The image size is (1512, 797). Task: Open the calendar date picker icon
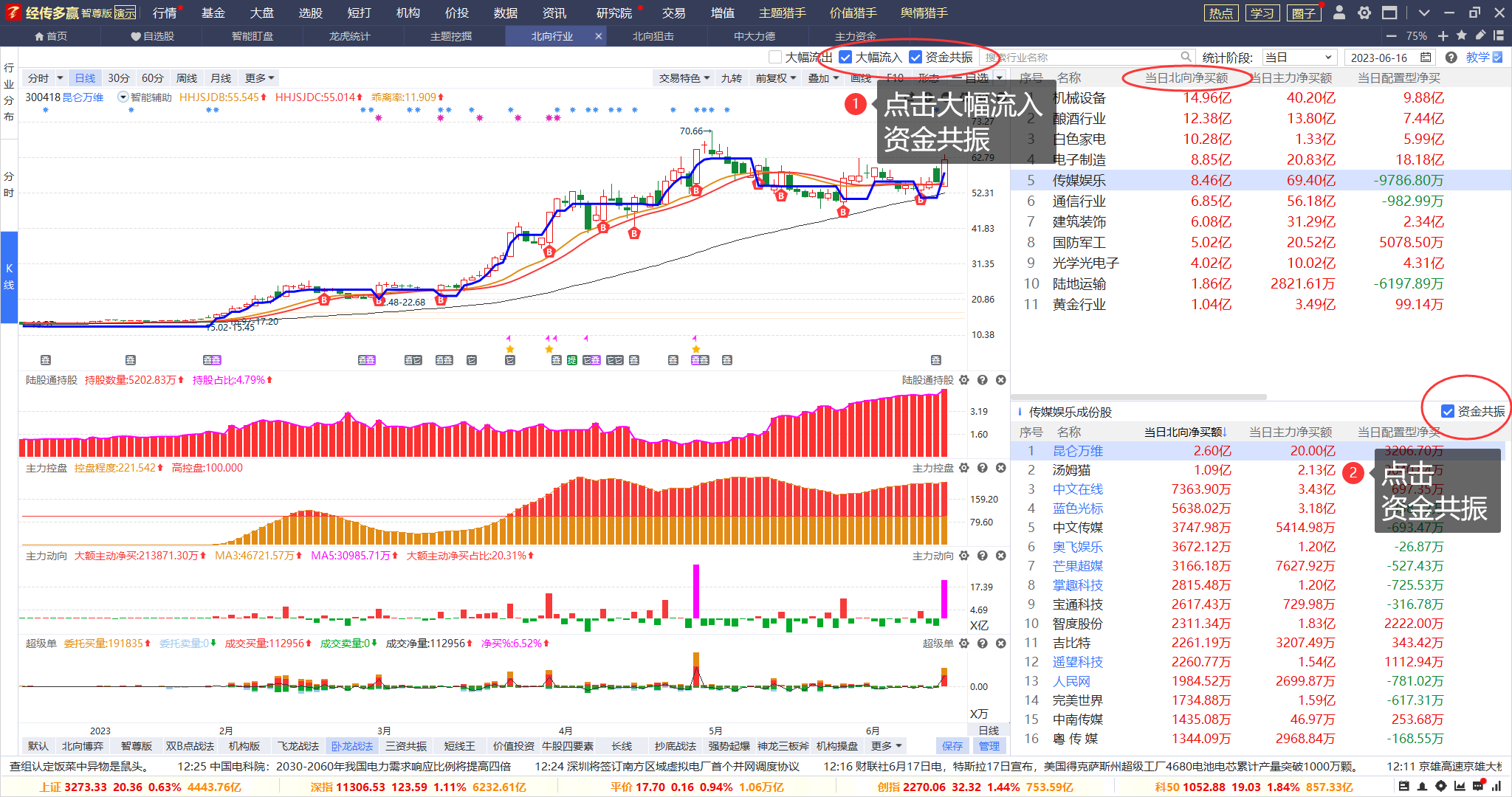pyautogui.click(x=1426, y=58)
